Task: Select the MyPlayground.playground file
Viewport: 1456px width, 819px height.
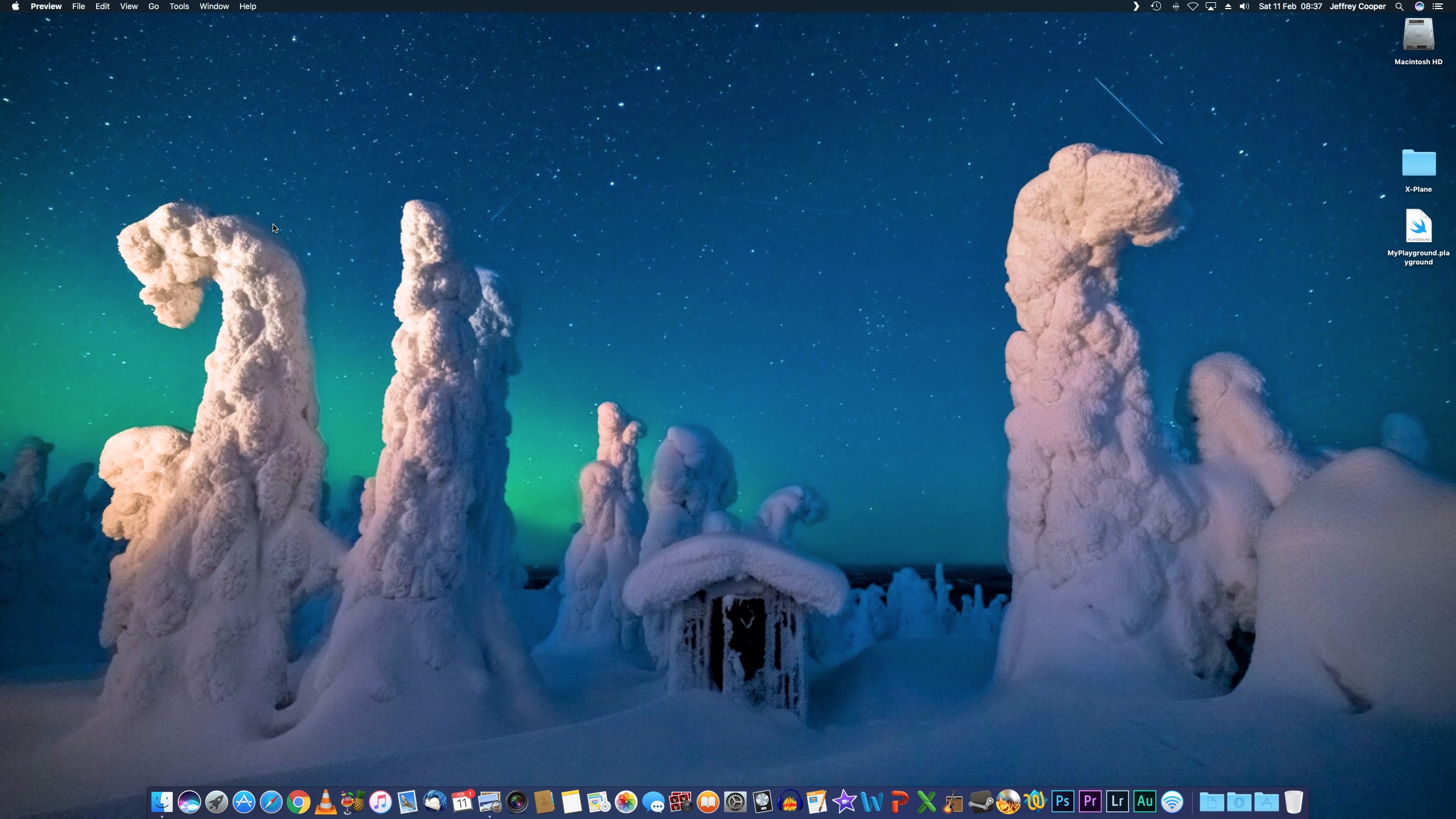Action: click(x=1418, y=226)
